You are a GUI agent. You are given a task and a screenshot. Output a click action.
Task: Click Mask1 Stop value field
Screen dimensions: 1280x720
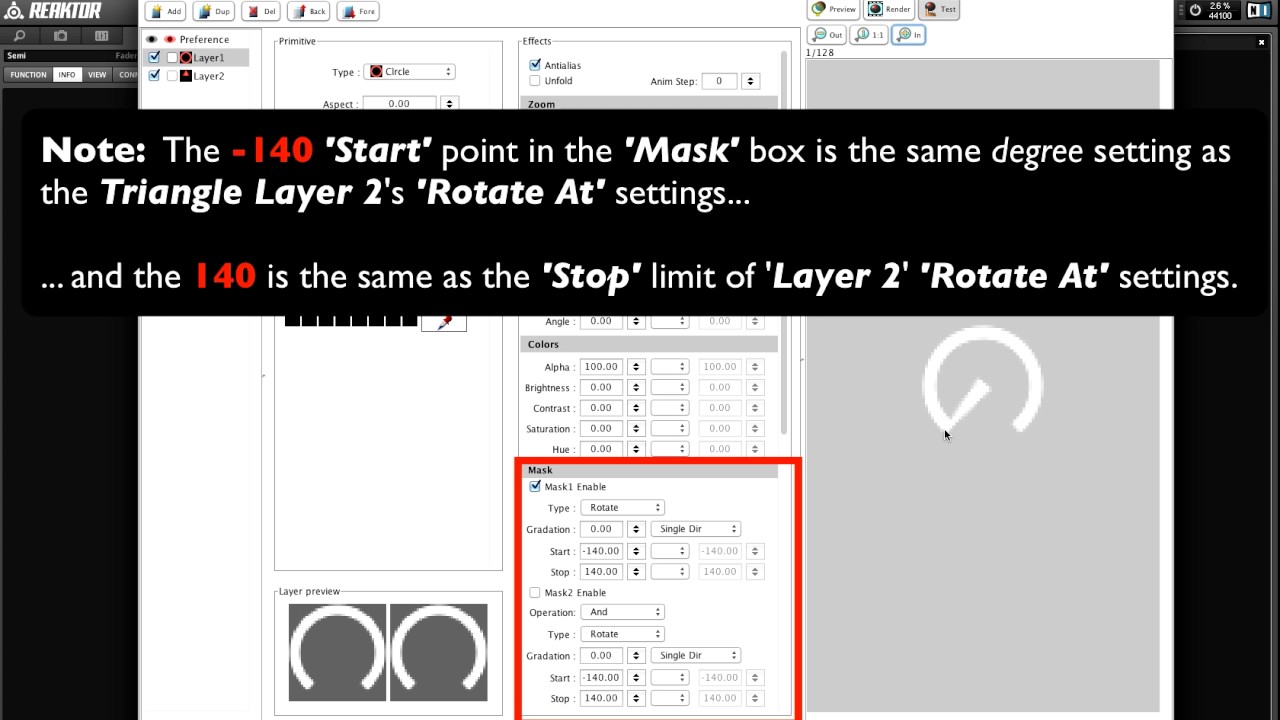[x=601, y=572]
